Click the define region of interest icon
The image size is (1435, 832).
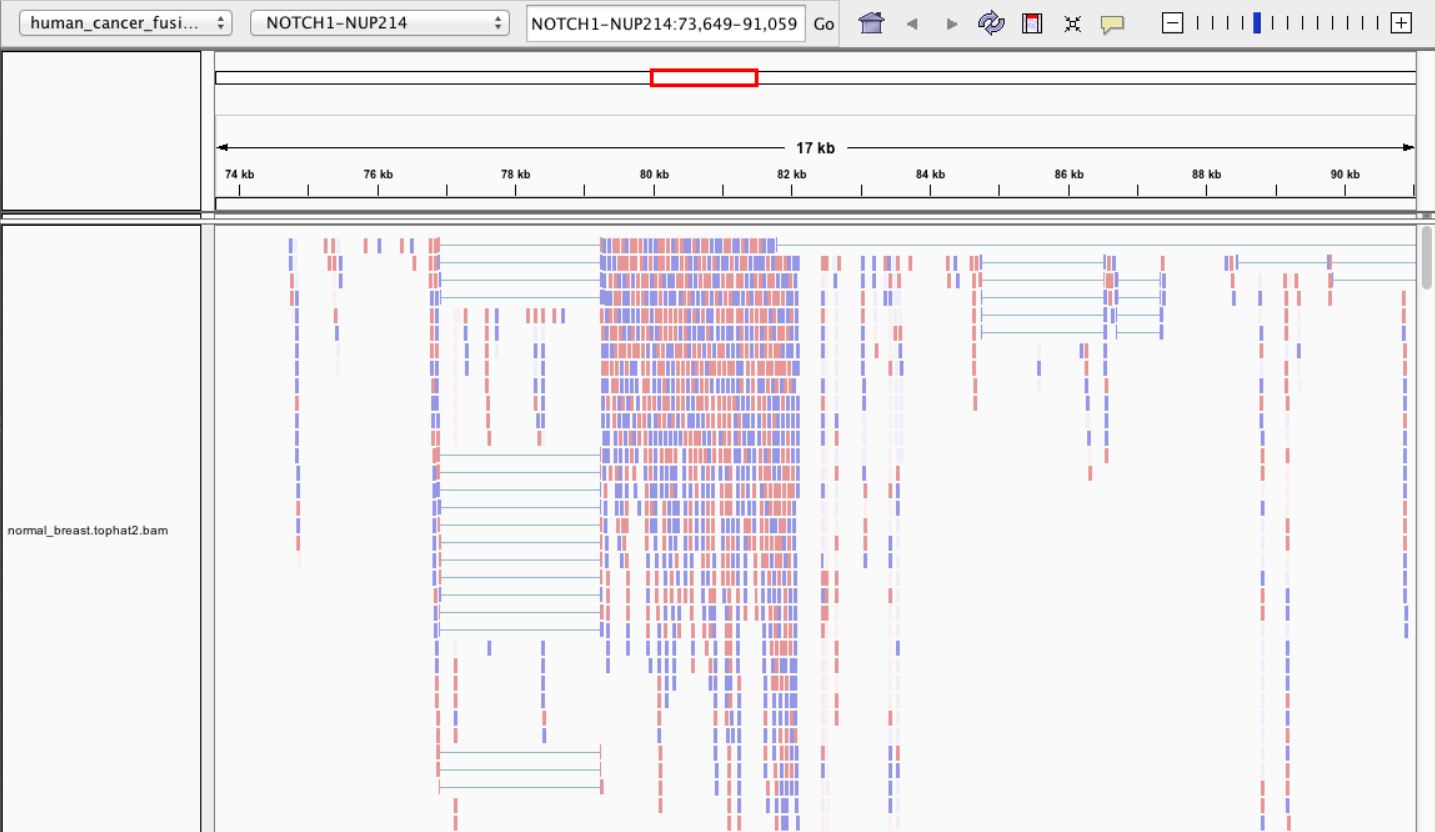1032,23
